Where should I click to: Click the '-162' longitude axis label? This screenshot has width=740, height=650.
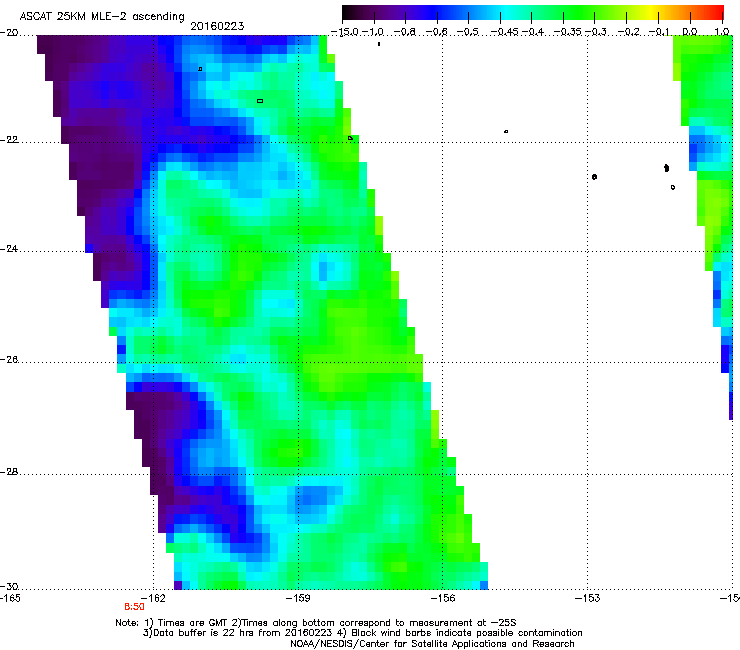[153, 599]
